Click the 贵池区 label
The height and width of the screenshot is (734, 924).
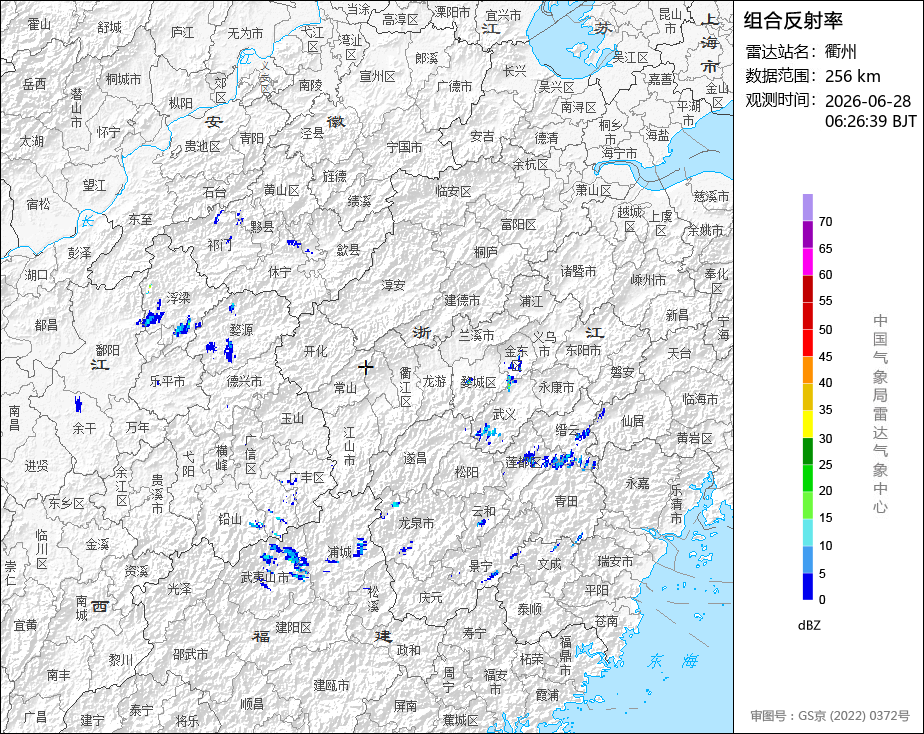pyautogui.click(x=202, y=146)
